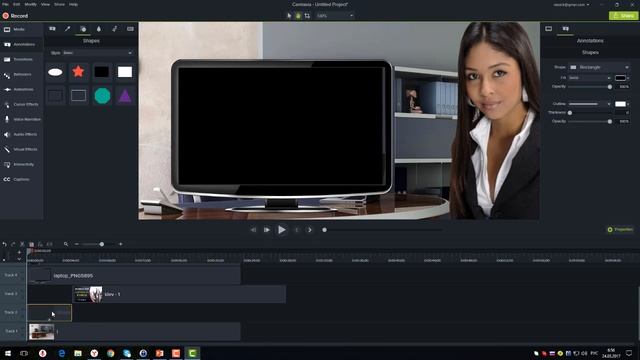Image resolution: width=640 pixels, height=360 pixels.
Task: Switch to Visual Properties tab icon
Action: (x=549, y=29)
